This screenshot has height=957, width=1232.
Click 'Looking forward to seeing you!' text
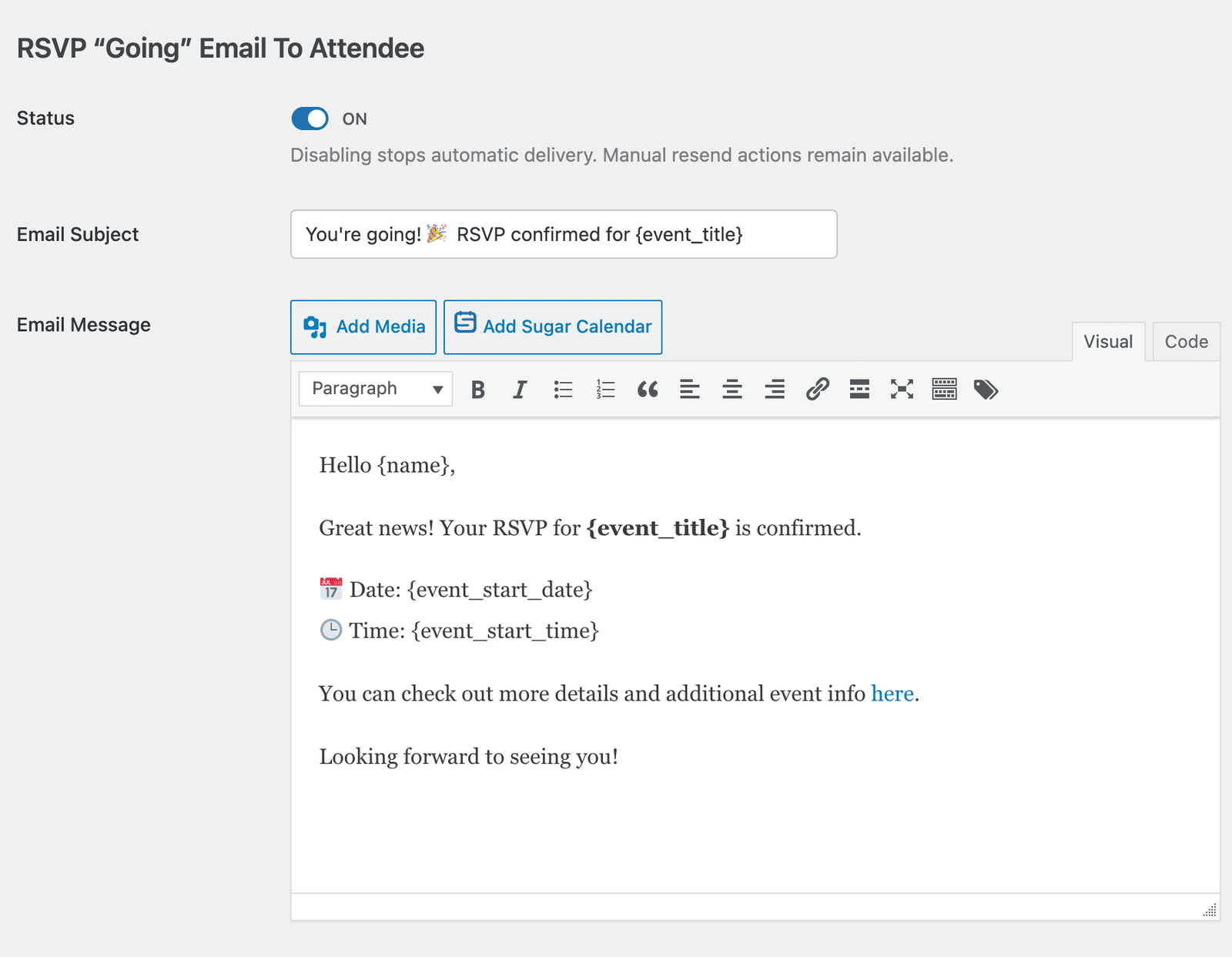[469, 757]
